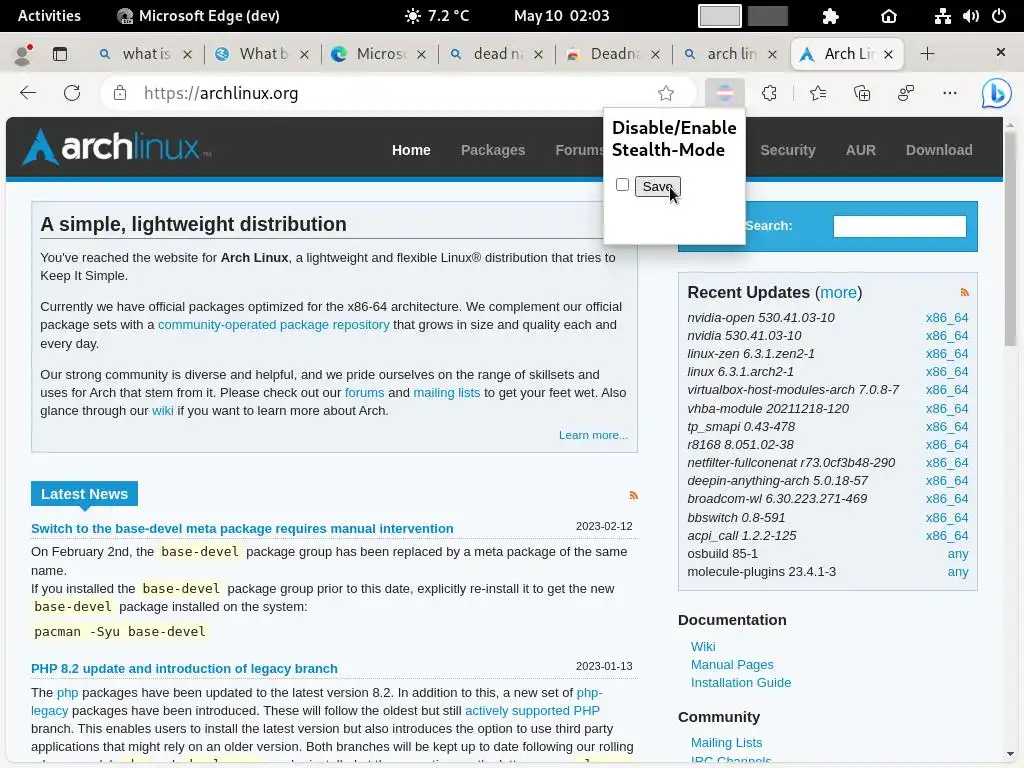1024x768 pixels.
Task: Open the Packages nav item
Action: point(492,150)
